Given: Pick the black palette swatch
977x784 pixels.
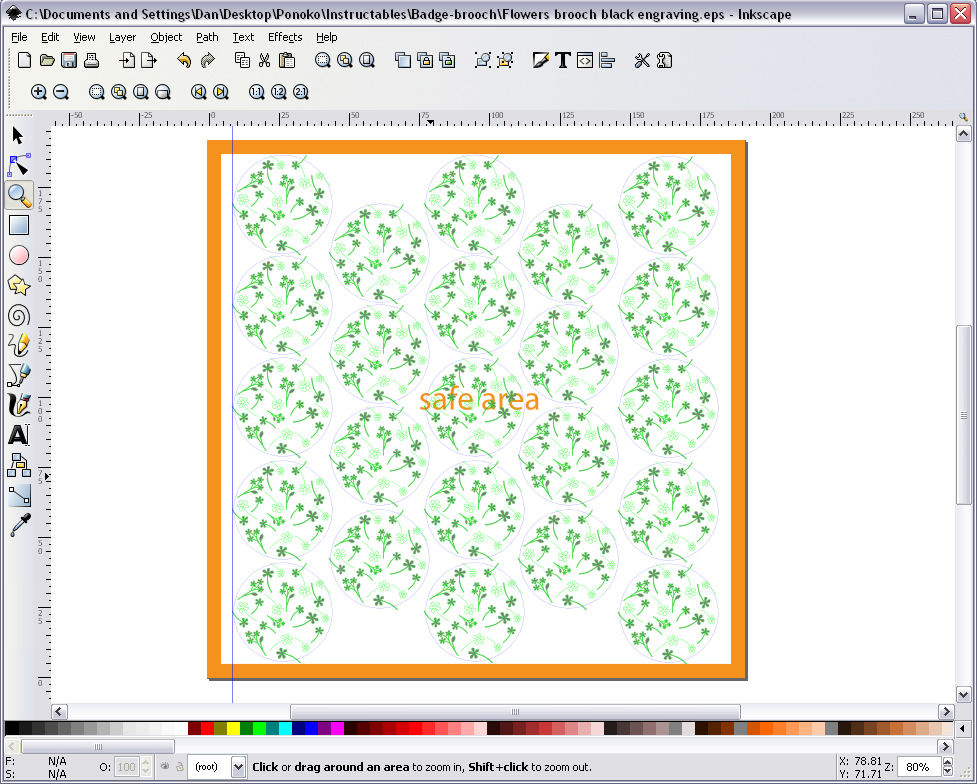Looking at the screenshot, I should coord(11,728).
